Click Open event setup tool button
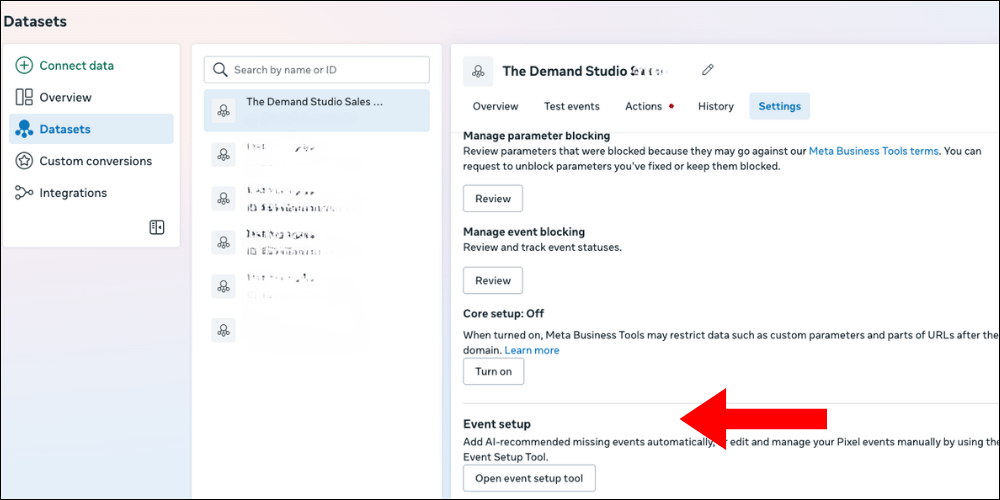 (529, 478)
